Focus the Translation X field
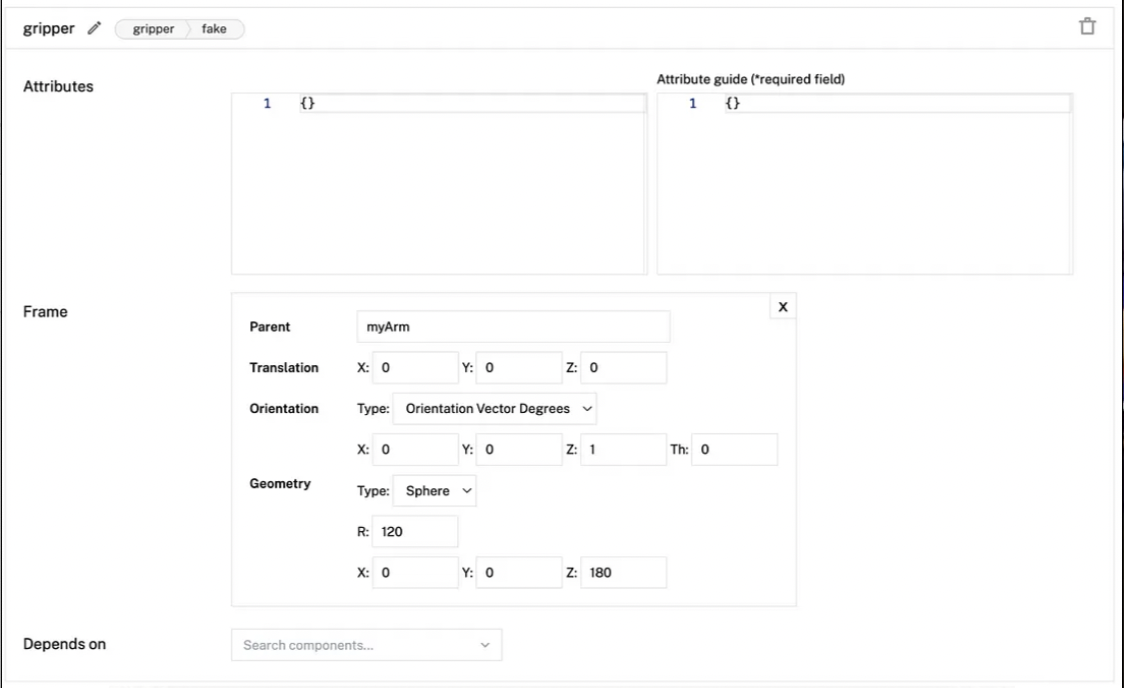The width and height of the screenshot is (1124, 688). click(415, 368)
